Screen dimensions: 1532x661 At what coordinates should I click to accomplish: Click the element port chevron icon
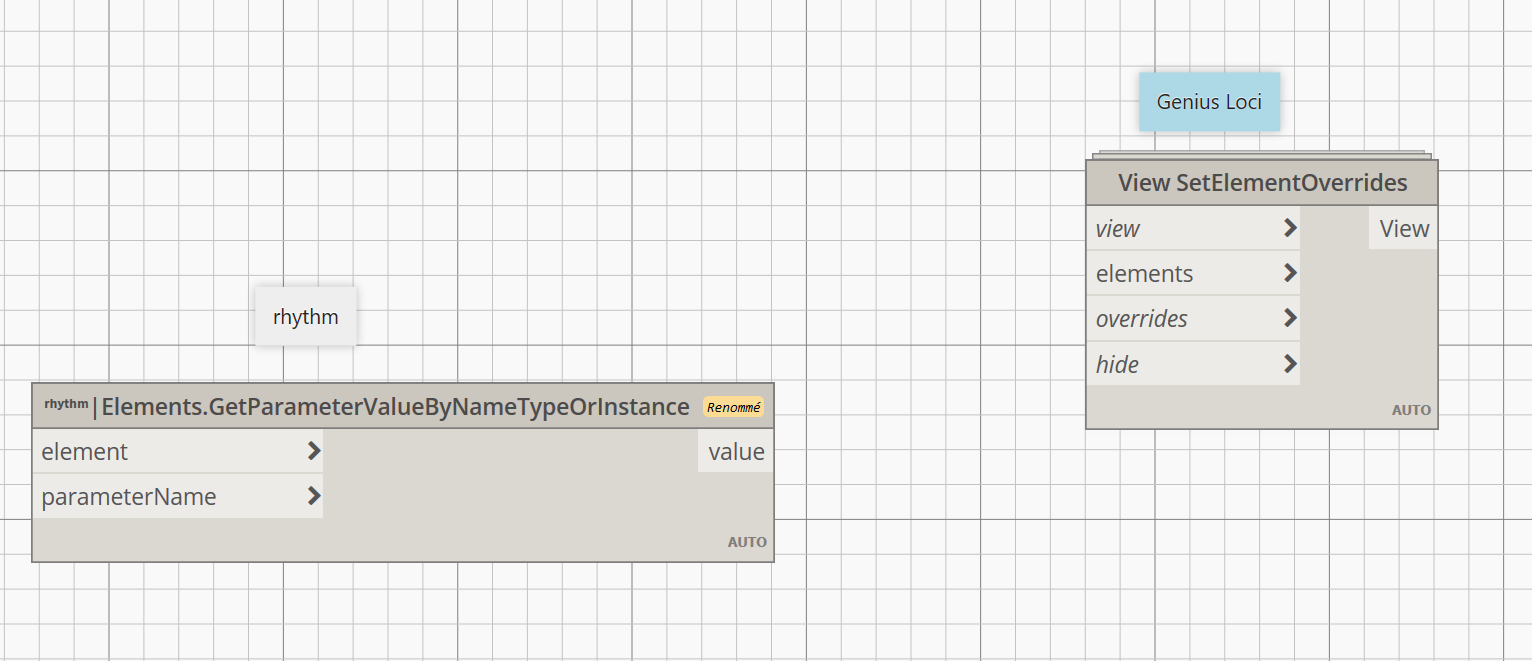(314, 451)
